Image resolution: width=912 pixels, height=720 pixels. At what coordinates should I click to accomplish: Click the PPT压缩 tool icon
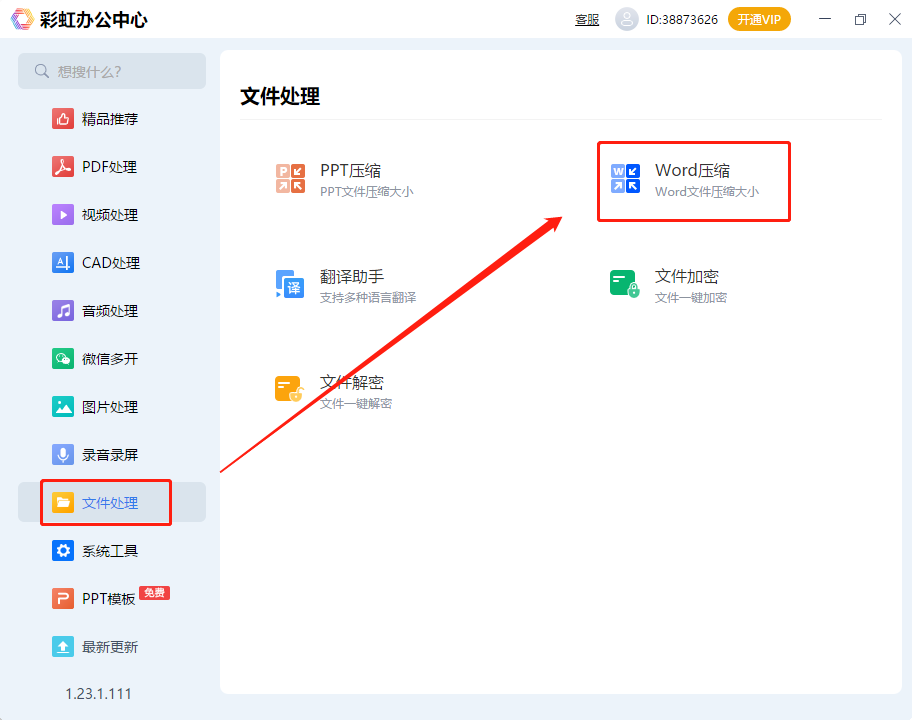pyautogui.click(x=290, y=179)
